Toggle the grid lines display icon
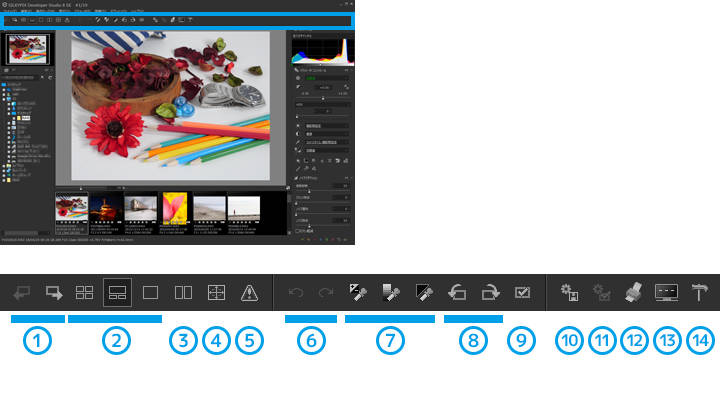The height and width of the screenshot is (400, 720). coord(216,293)
